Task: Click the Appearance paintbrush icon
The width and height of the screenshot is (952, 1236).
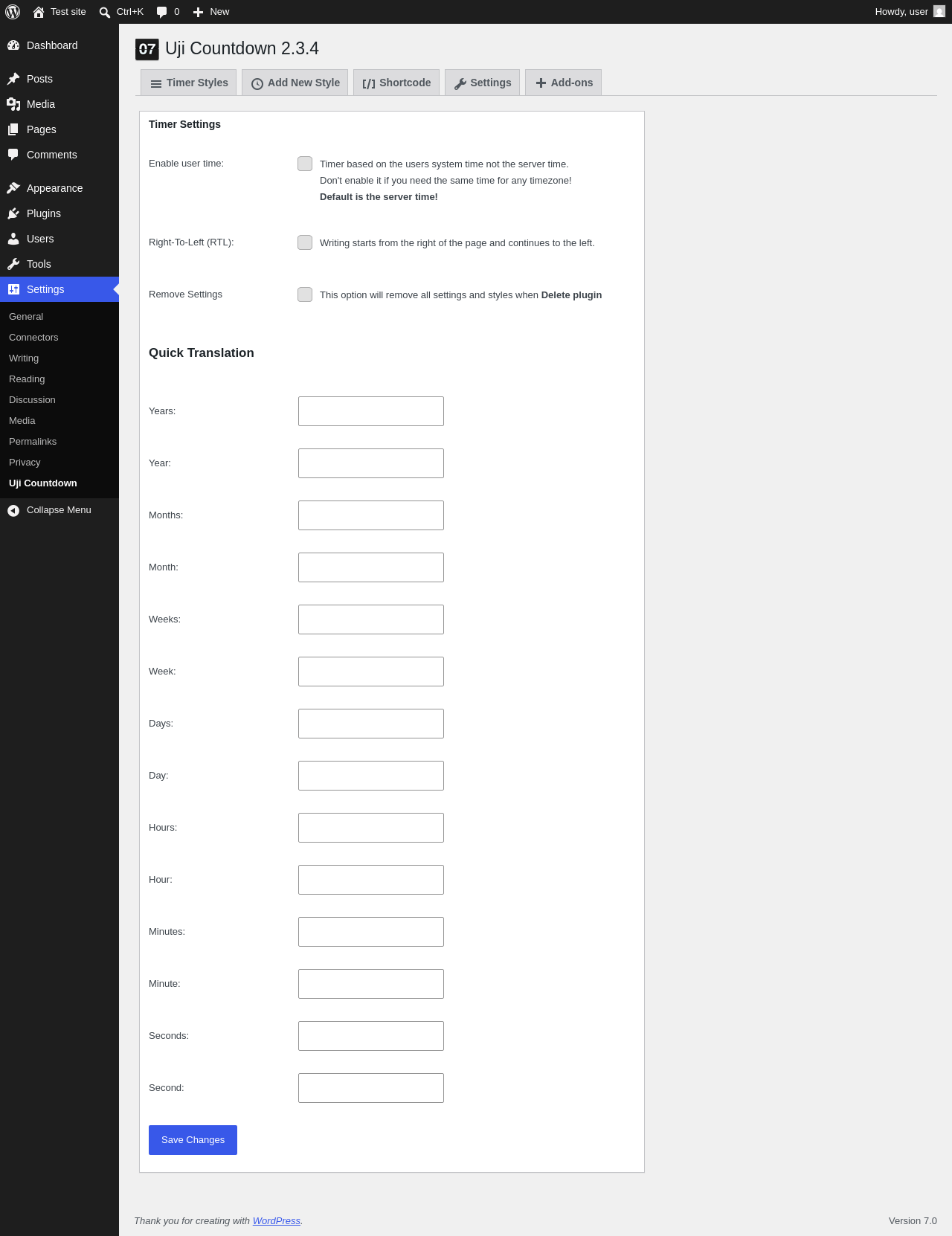Action: tap(13, 188)
